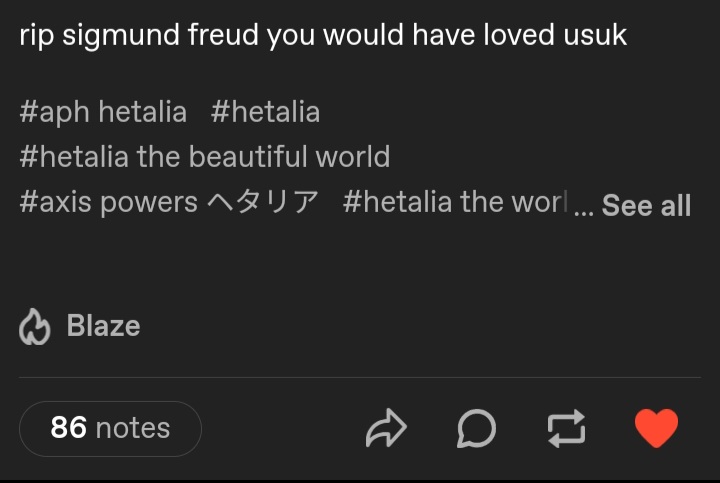Screen dimensions: 720x483
Task: Open the 86 notes button
Action: coord(110,428)
